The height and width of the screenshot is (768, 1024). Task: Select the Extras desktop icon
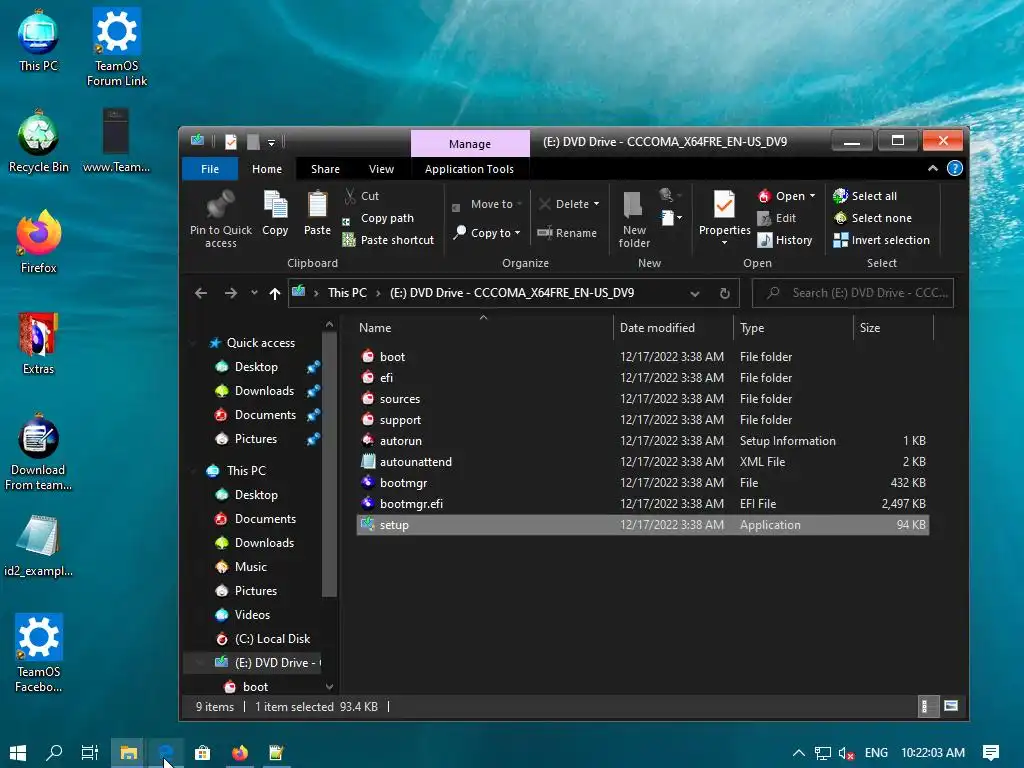[x=39, y=344]
